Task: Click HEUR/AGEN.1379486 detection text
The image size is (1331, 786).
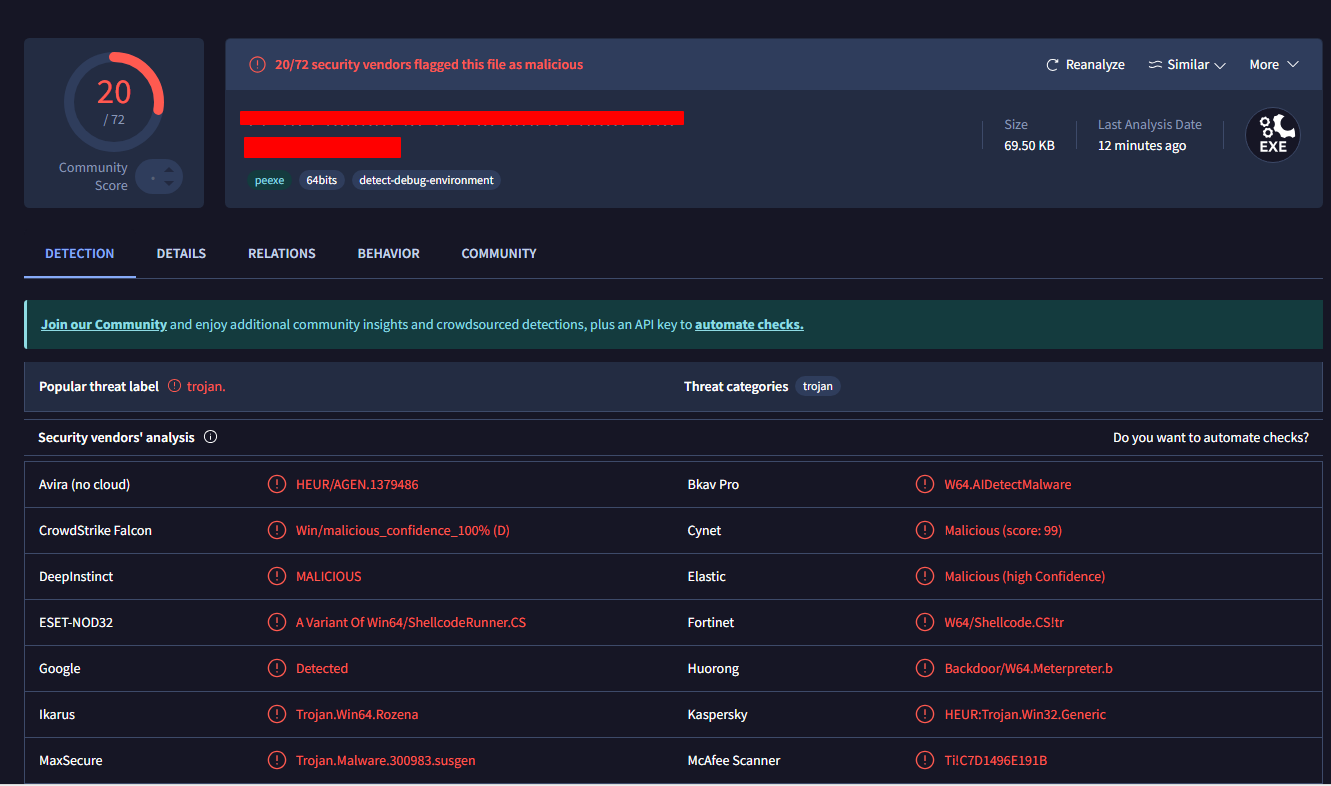Action: 357,484
